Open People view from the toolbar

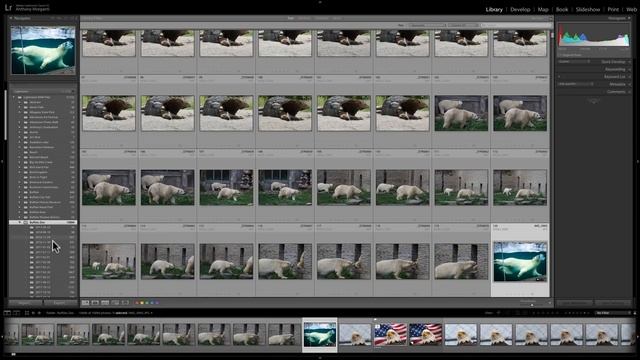pos(125,303)
